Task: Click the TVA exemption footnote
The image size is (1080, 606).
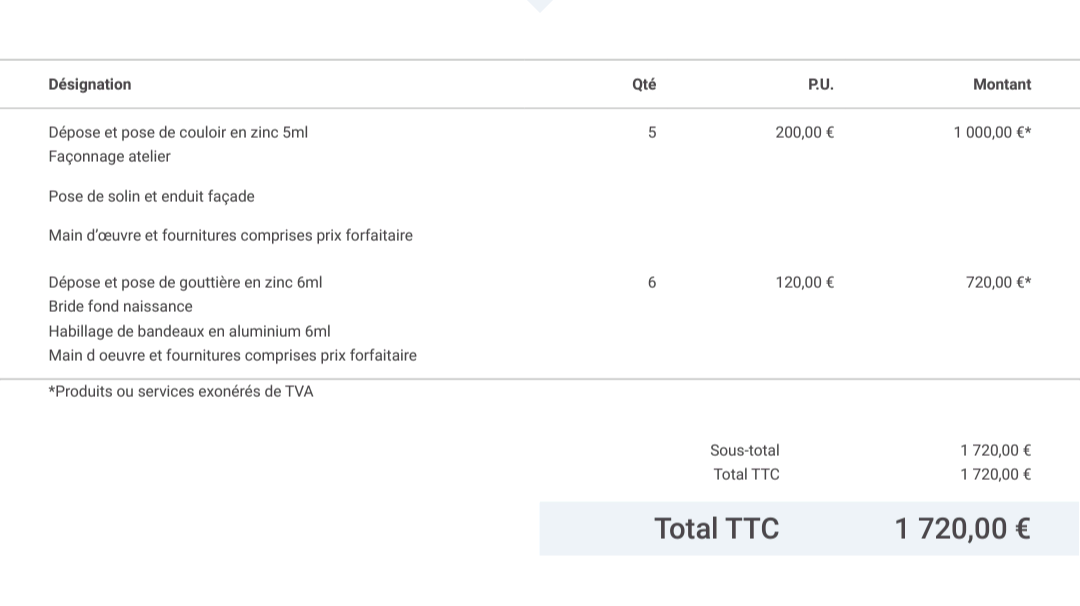Action: 180,392
